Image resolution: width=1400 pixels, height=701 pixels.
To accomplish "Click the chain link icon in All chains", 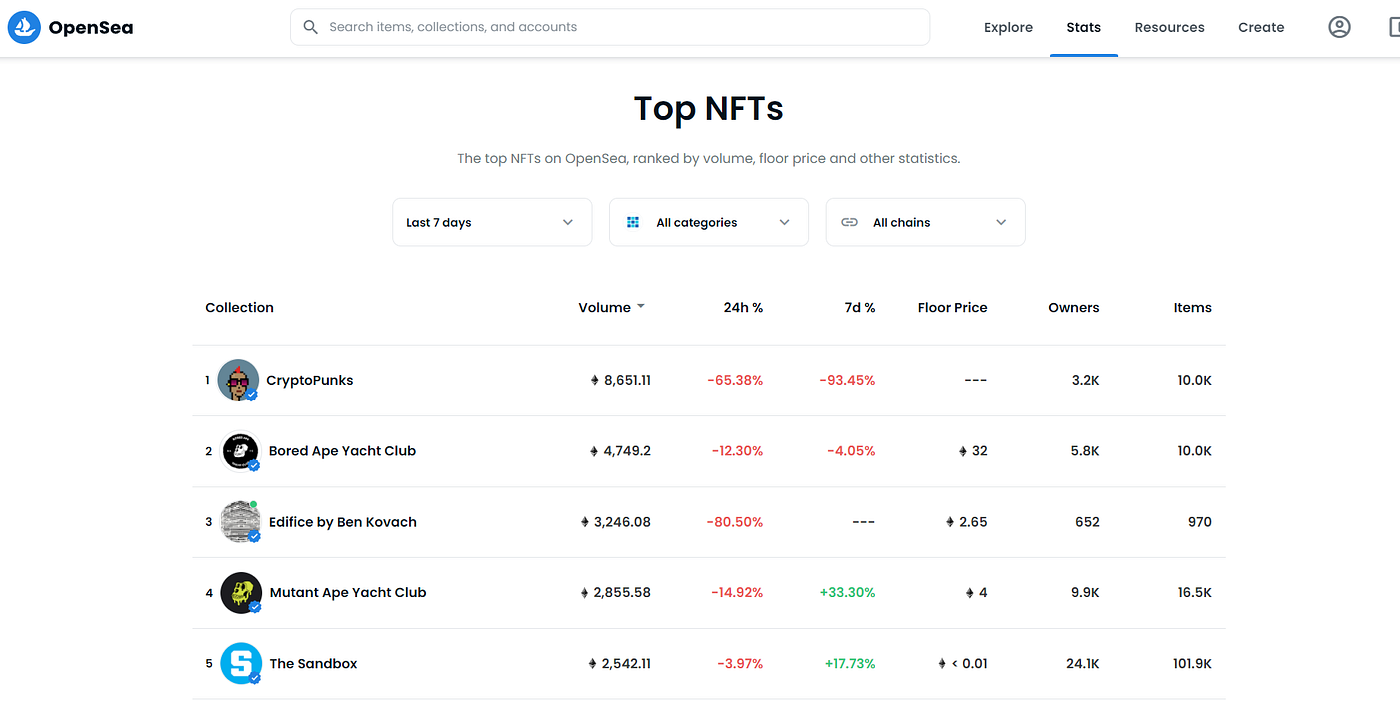I will point(849,222).
